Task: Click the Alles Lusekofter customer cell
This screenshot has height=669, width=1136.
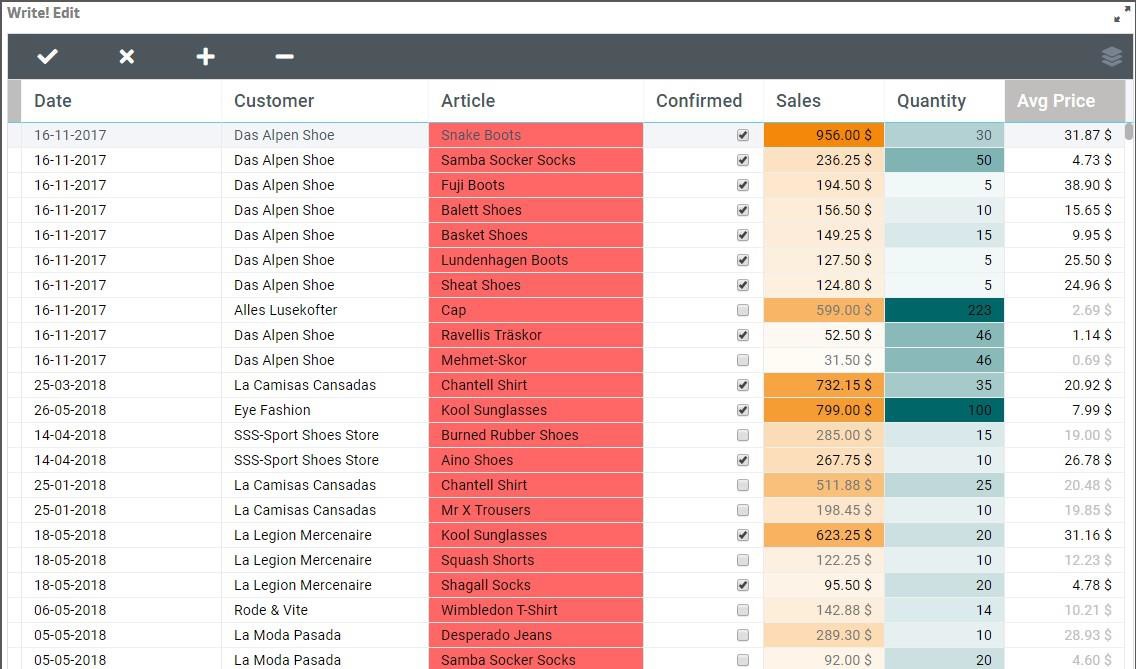Action: [x=325, y=310]
